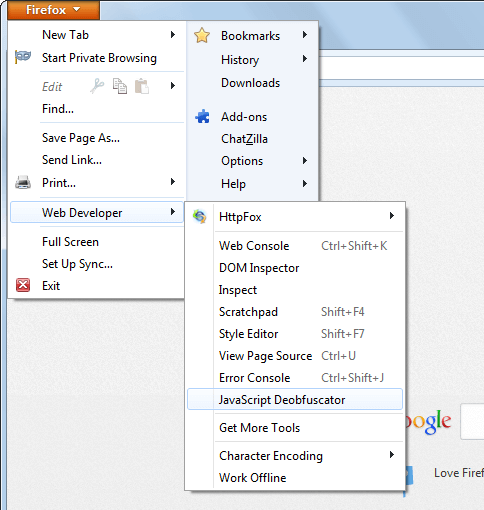Expand the History submenu arrow
The height and width of the screenshot is (510, 484).
pos(304,59)
